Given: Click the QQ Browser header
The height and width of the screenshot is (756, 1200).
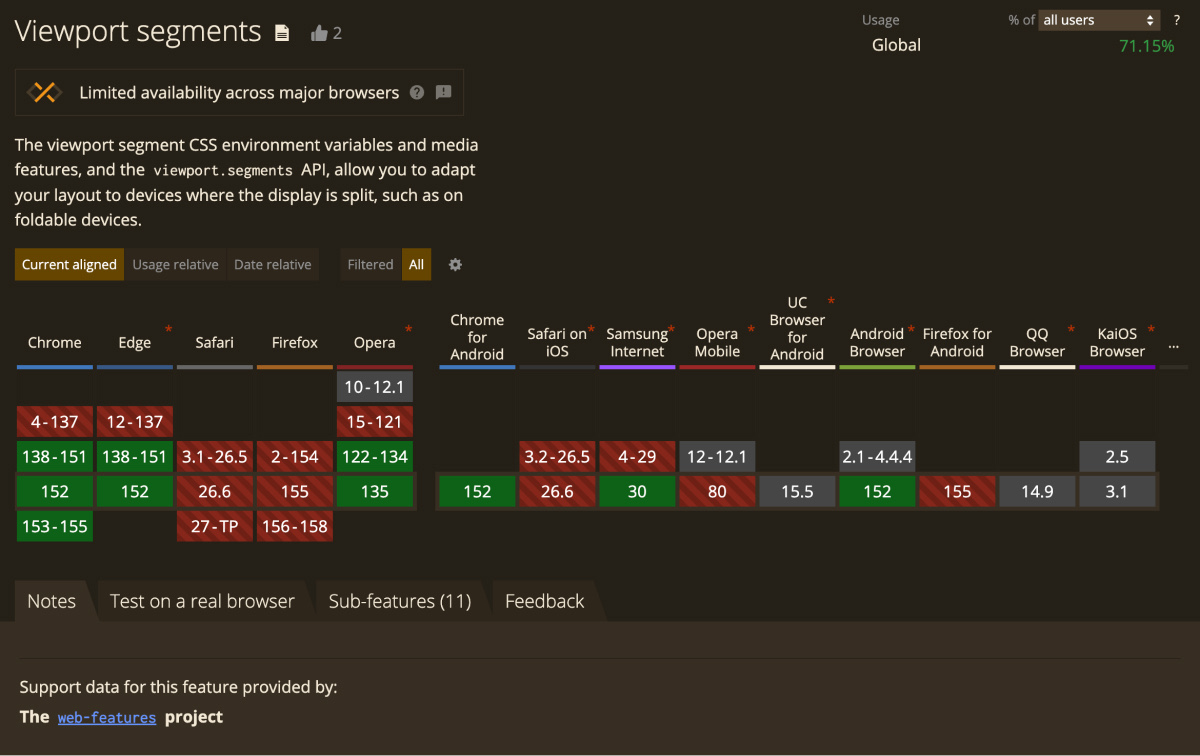Looking at the screenshot, I should click(1037, 342).
